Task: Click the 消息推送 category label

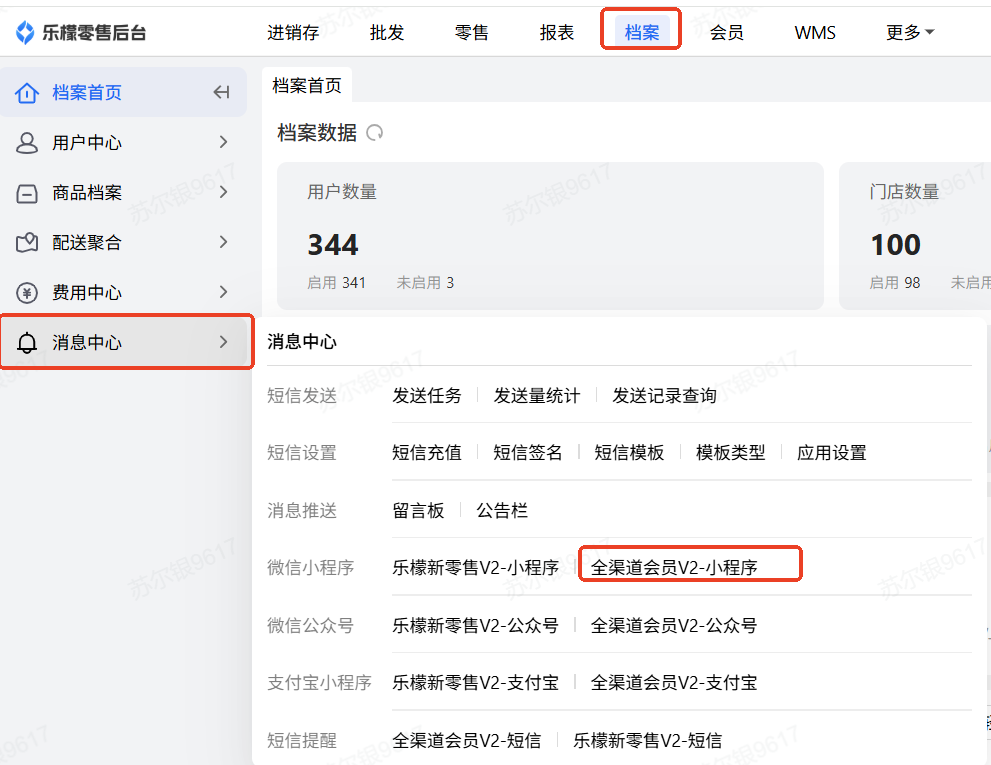Action: (301, 510)
